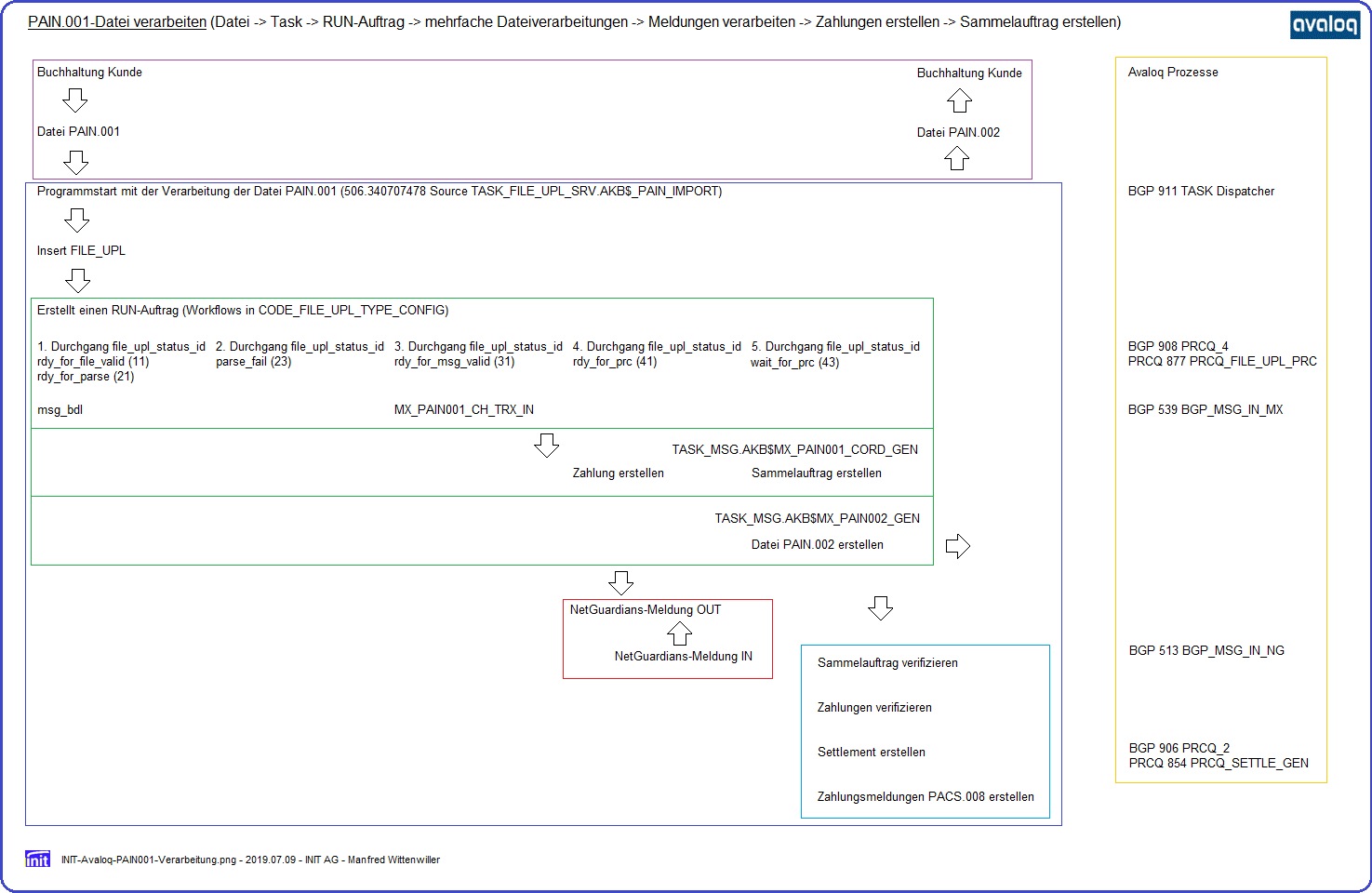Select the right Buchhaltung Kunde label
1372x893 pixels.
pos(969,73)
